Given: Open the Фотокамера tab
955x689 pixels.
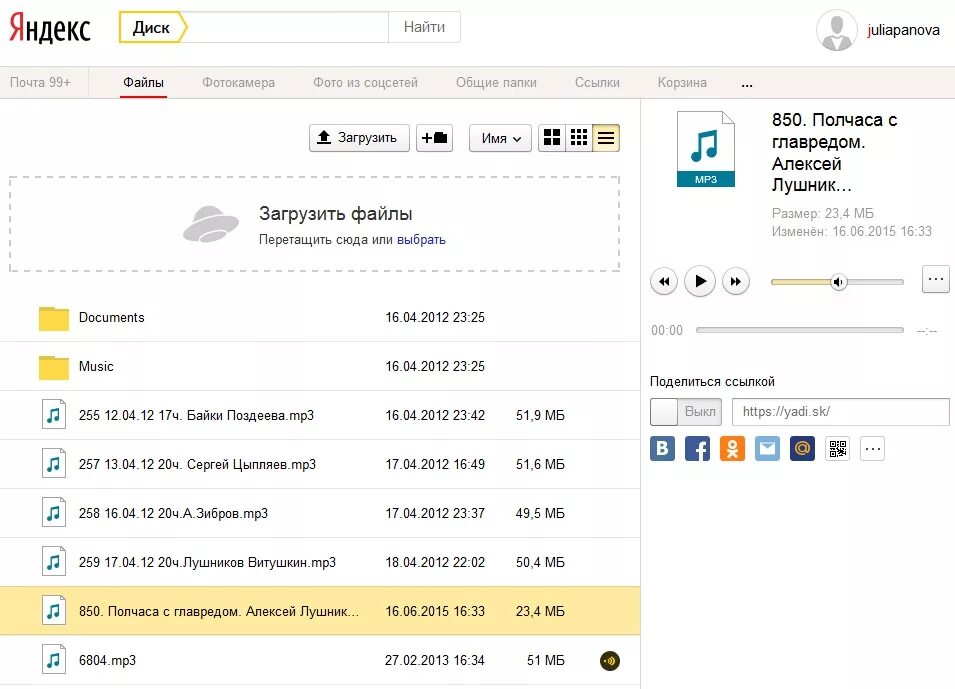Looking at the screenshot, I should [238, 82].
